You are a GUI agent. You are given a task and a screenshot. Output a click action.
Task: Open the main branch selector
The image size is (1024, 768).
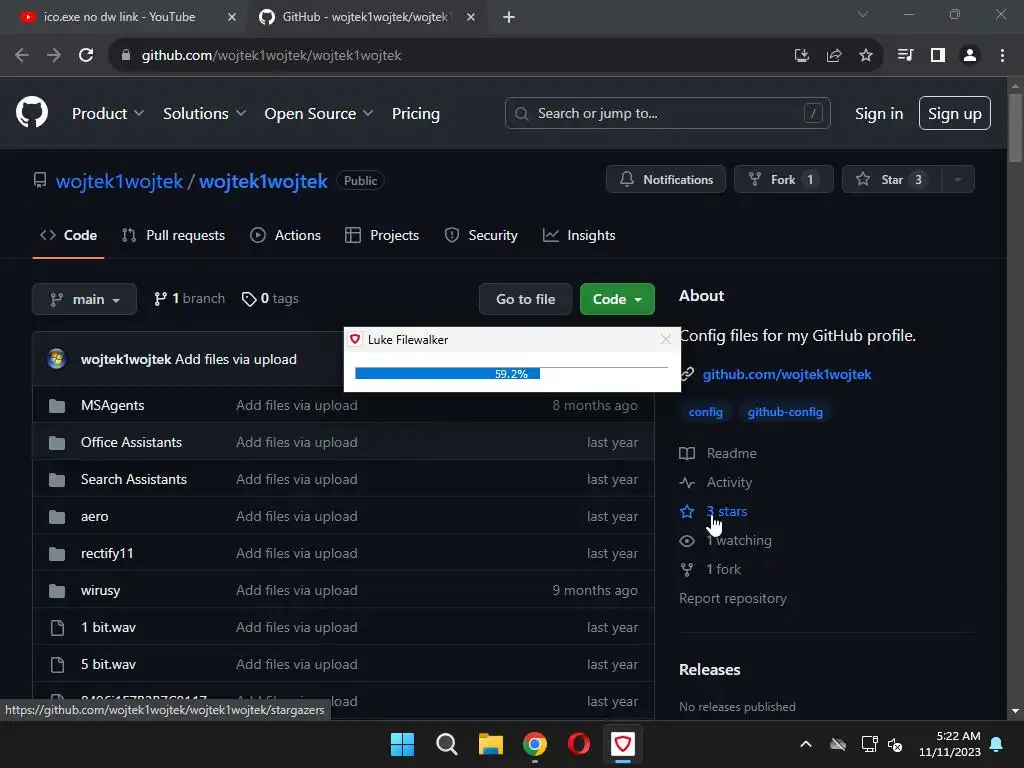[84, 299]
